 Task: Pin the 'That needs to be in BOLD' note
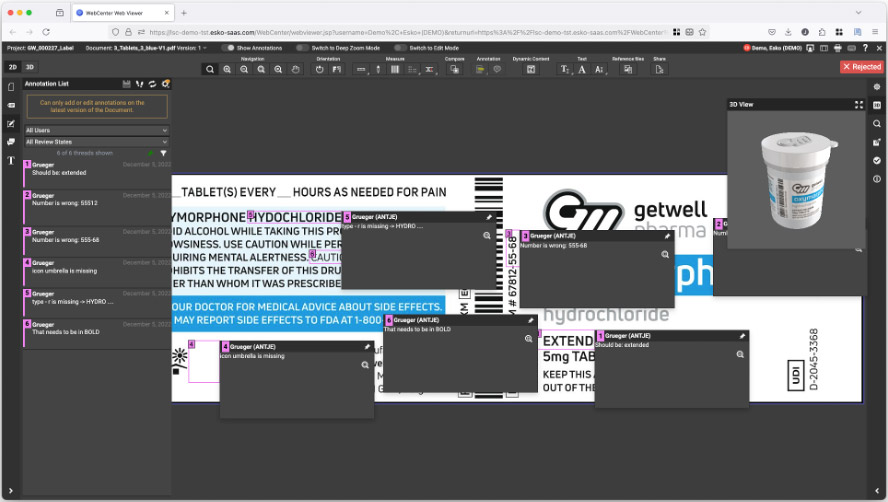[530, 321]
